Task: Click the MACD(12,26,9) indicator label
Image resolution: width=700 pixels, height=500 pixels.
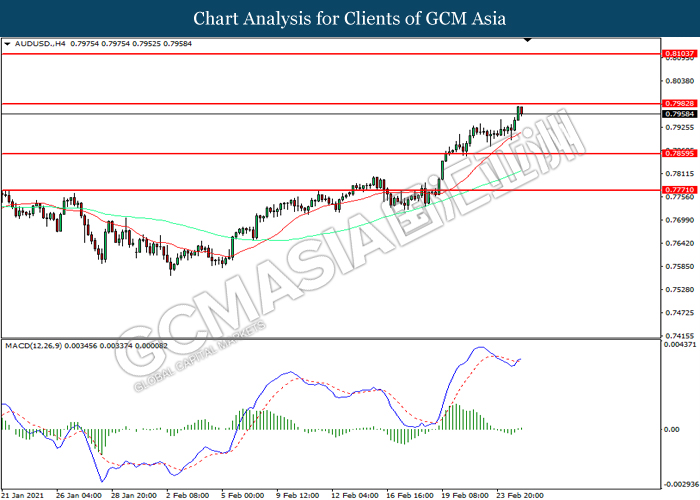Action: pyautogui.click(x=34, y=346)
